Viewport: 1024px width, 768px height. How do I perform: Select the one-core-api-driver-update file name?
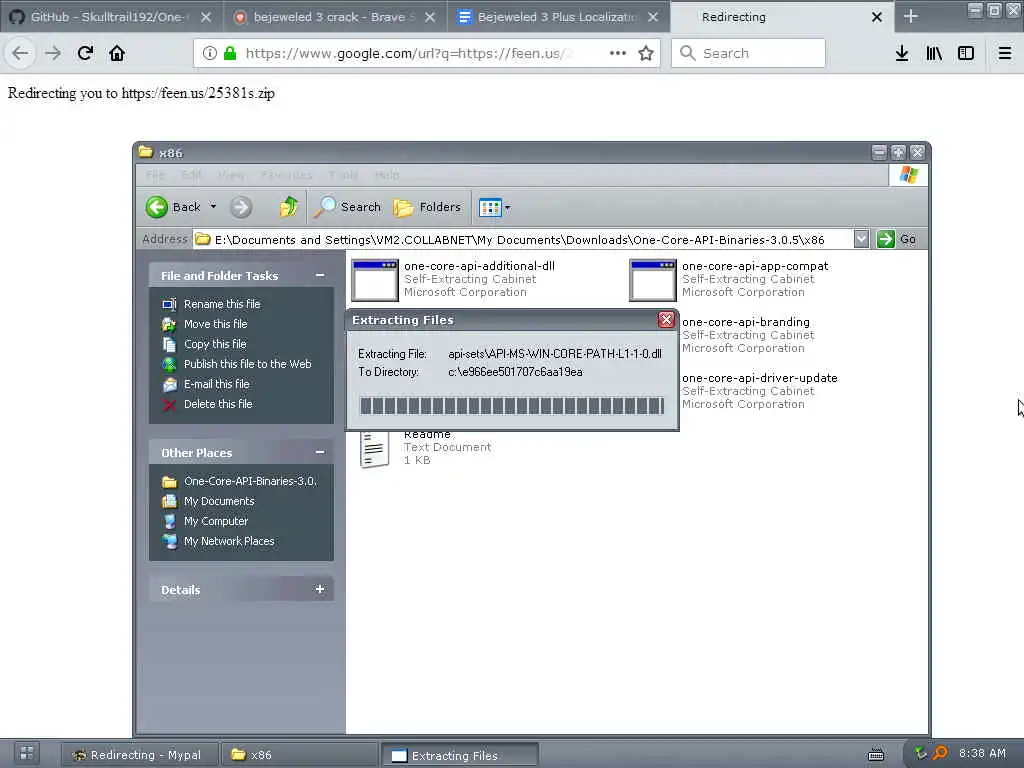760,377
